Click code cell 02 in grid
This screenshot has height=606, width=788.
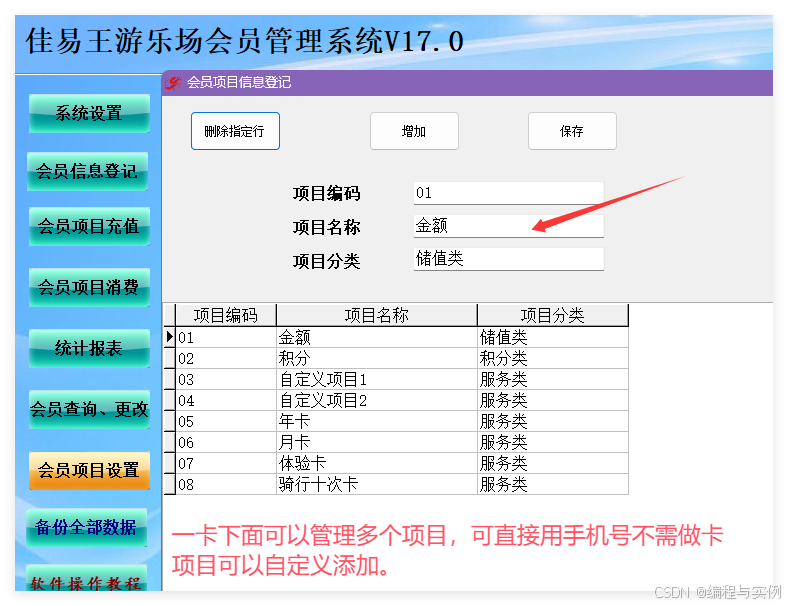point(226,358)
